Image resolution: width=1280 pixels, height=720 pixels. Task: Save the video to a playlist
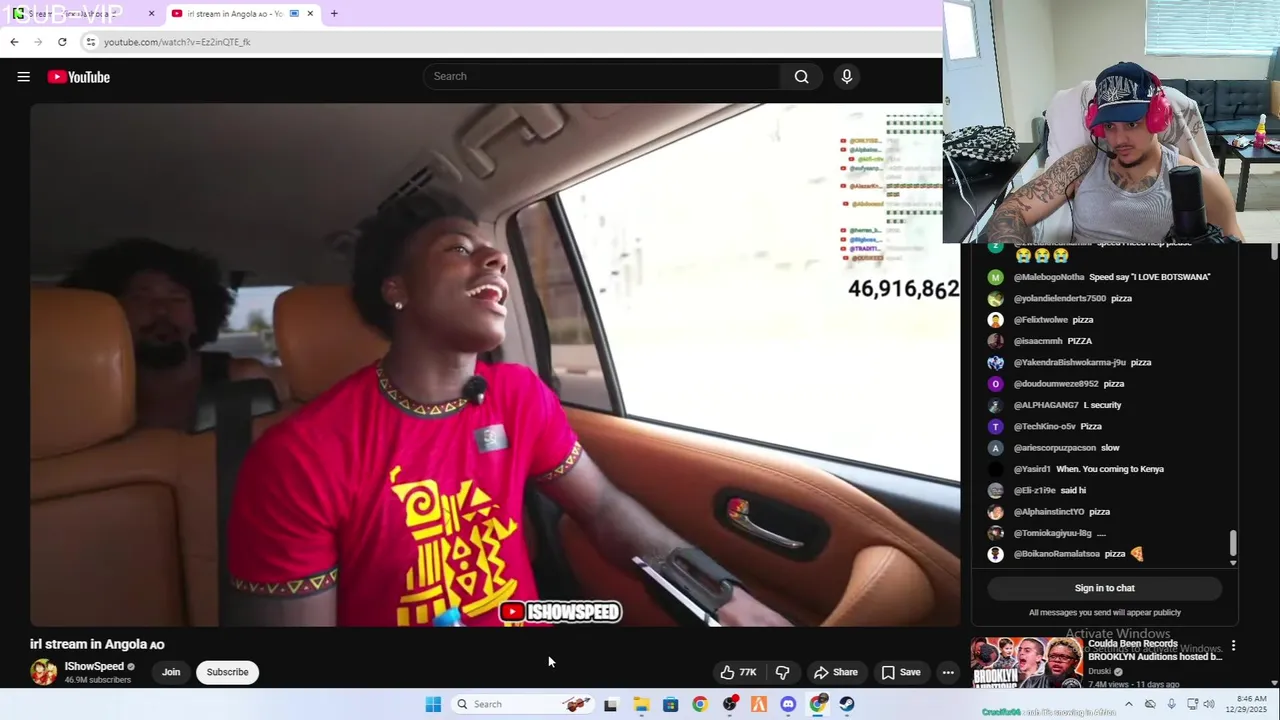point(901,672)
